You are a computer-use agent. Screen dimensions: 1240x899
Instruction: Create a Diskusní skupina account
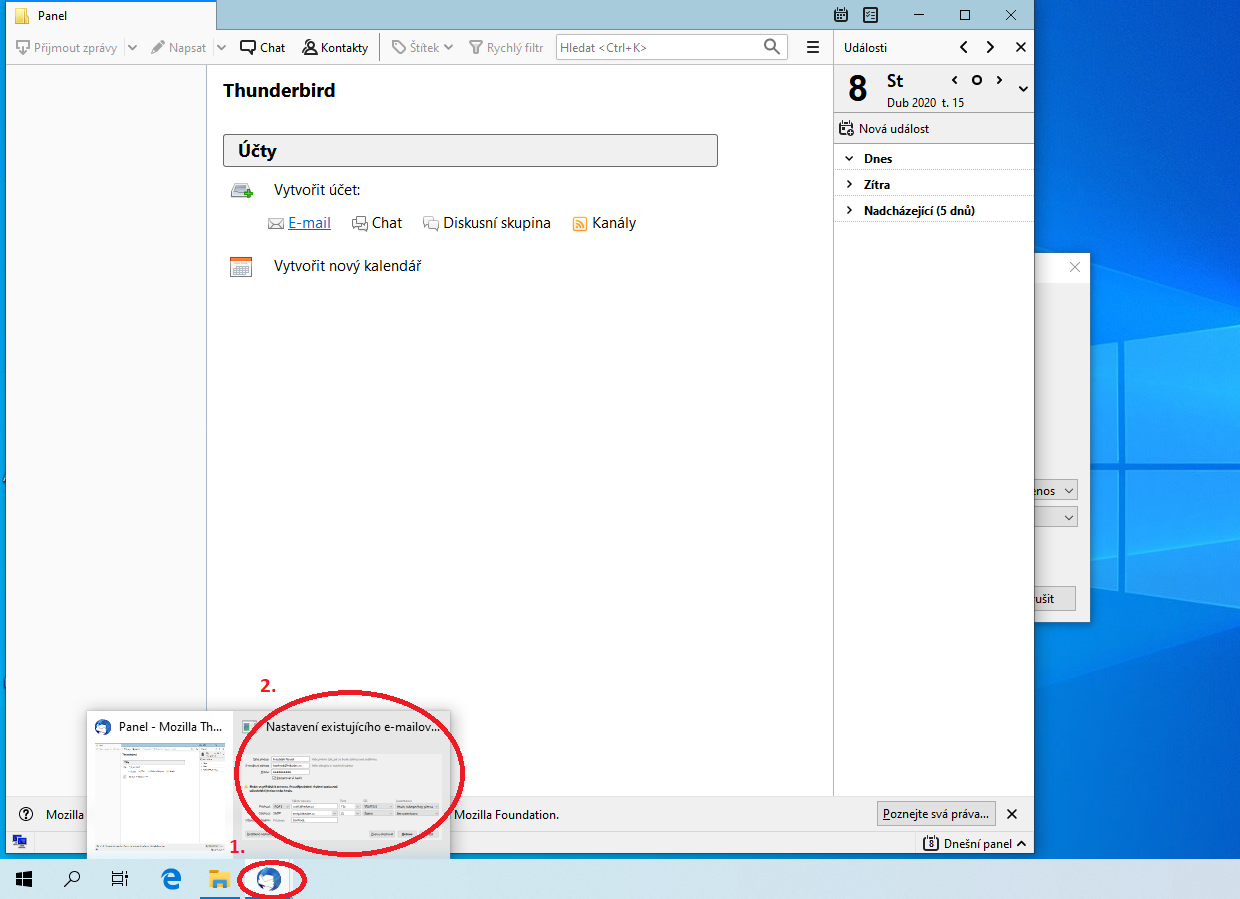tap(487, 223)
